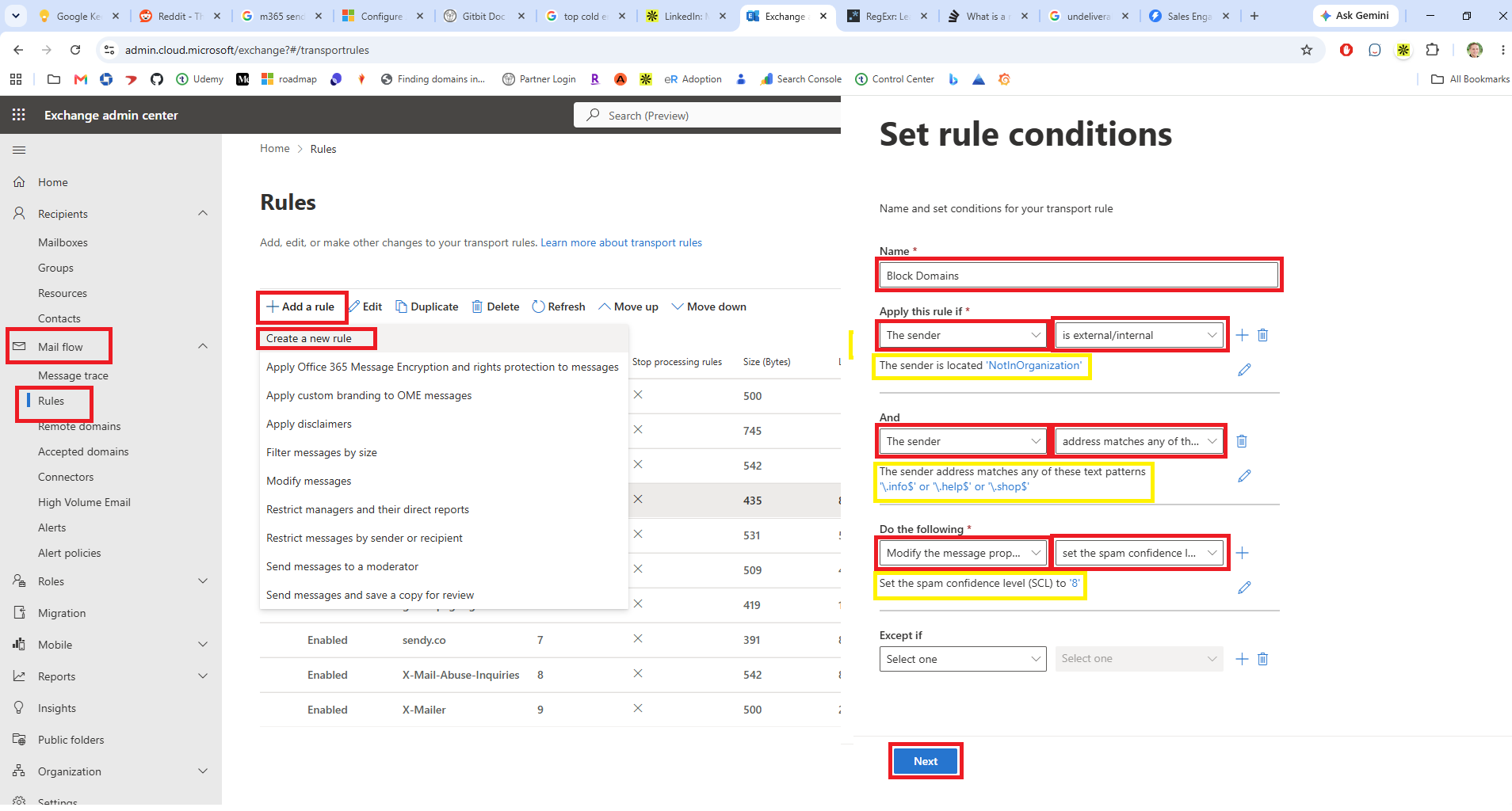Click the Next button
Screen dimensions: 1512x811
point(926,761)
